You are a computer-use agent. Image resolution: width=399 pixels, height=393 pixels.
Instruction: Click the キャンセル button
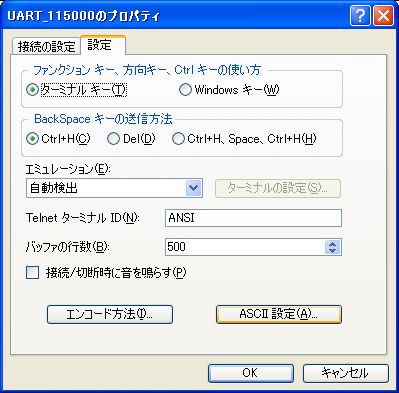tap(346, 373)
